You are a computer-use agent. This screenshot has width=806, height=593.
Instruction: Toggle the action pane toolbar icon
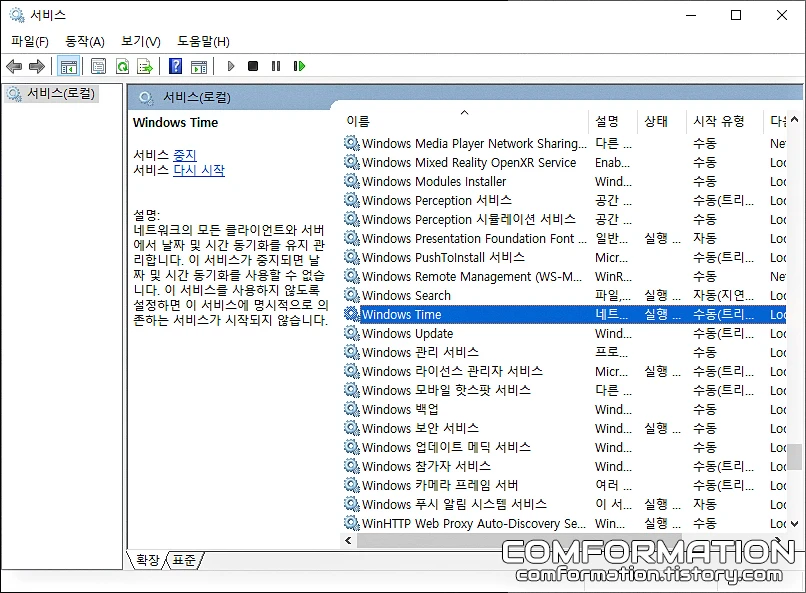[x=199, y=66]
